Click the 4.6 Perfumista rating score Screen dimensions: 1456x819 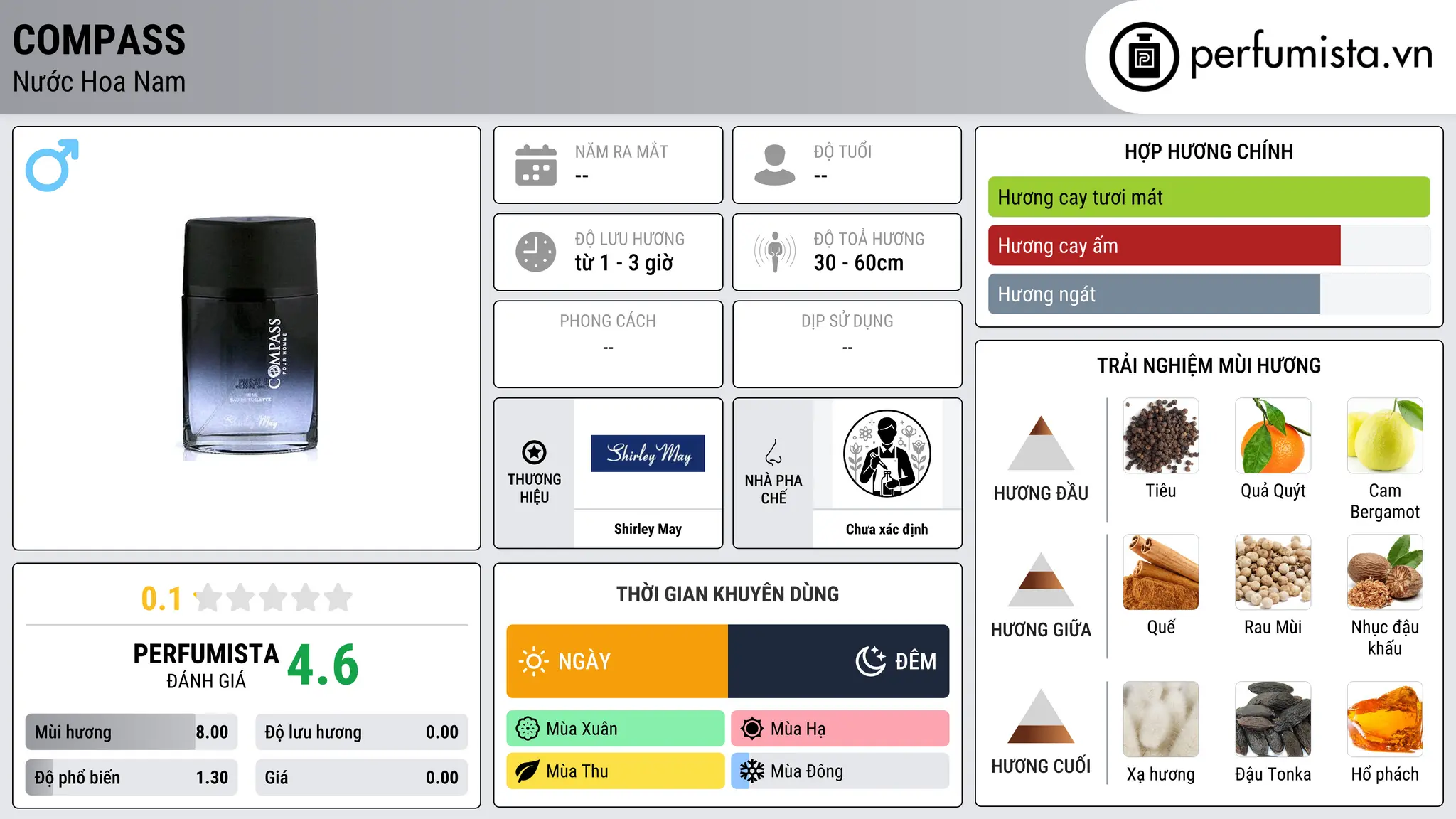(x=323, y=665)
